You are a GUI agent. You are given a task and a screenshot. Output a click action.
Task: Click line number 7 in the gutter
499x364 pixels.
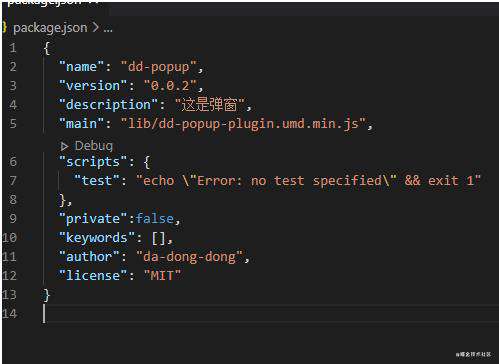tap(13, 181)
